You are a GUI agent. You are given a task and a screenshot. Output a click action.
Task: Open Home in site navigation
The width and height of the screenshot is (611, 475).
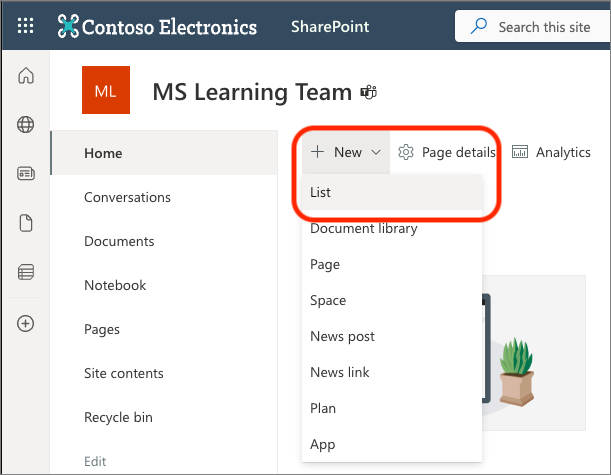click(164, 153)
